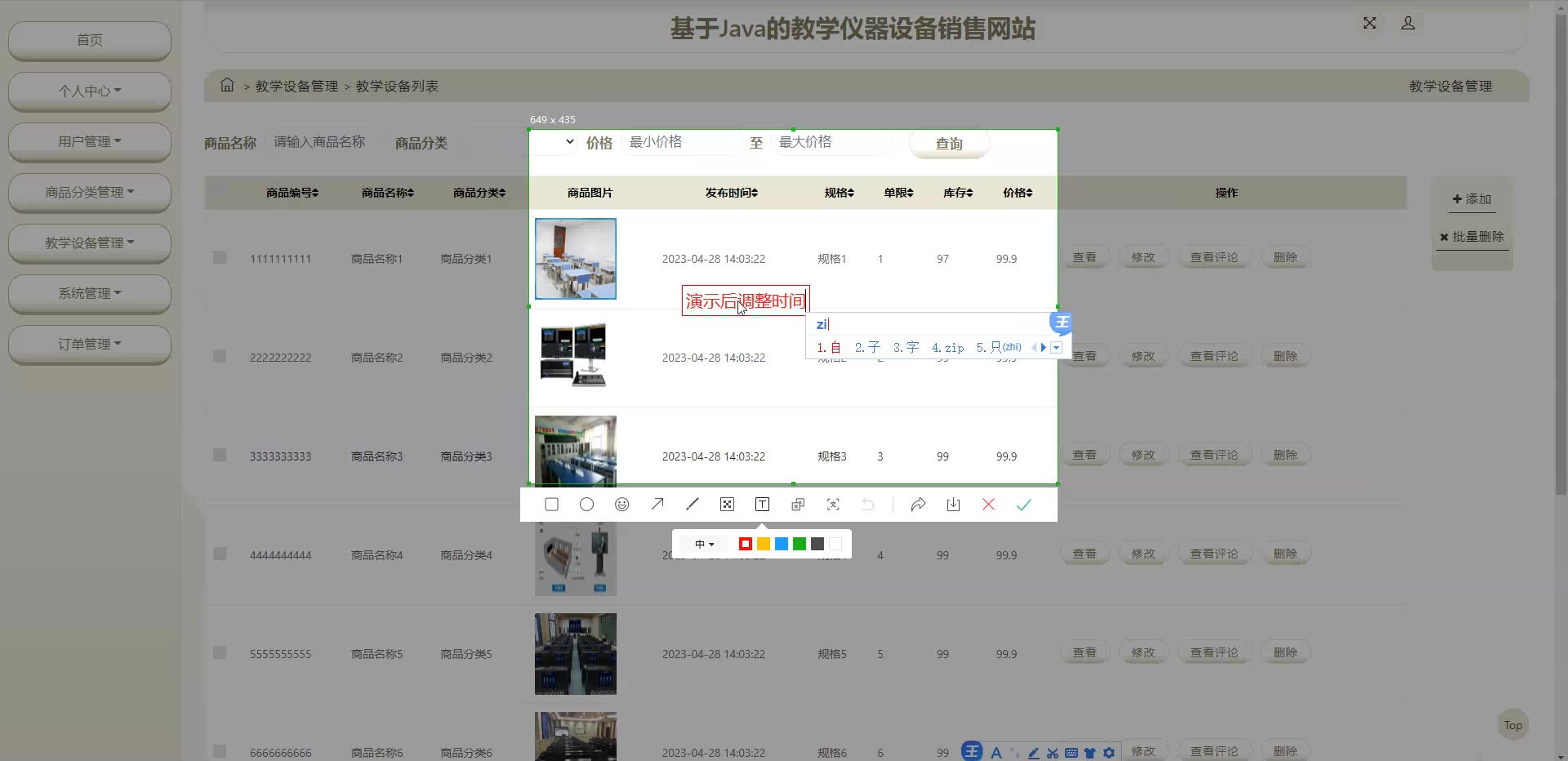
Task: Open the text size dropdown showing 中
Action: [704, 544]
